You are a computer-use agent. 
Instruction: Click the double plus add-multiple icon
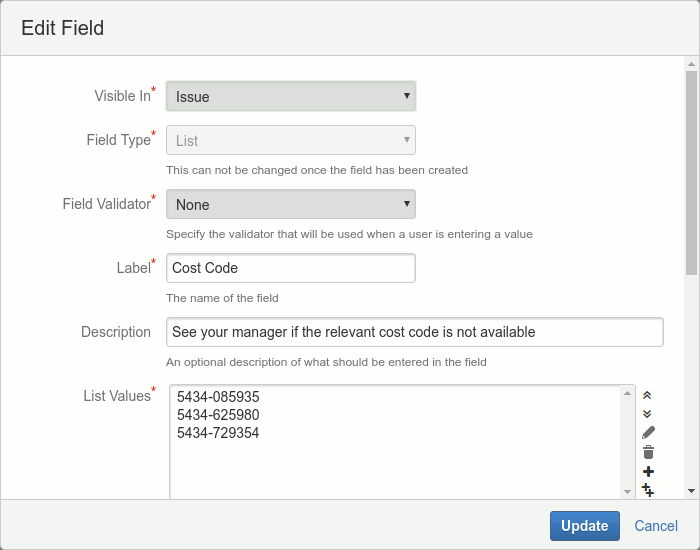(x=648, y=489)
